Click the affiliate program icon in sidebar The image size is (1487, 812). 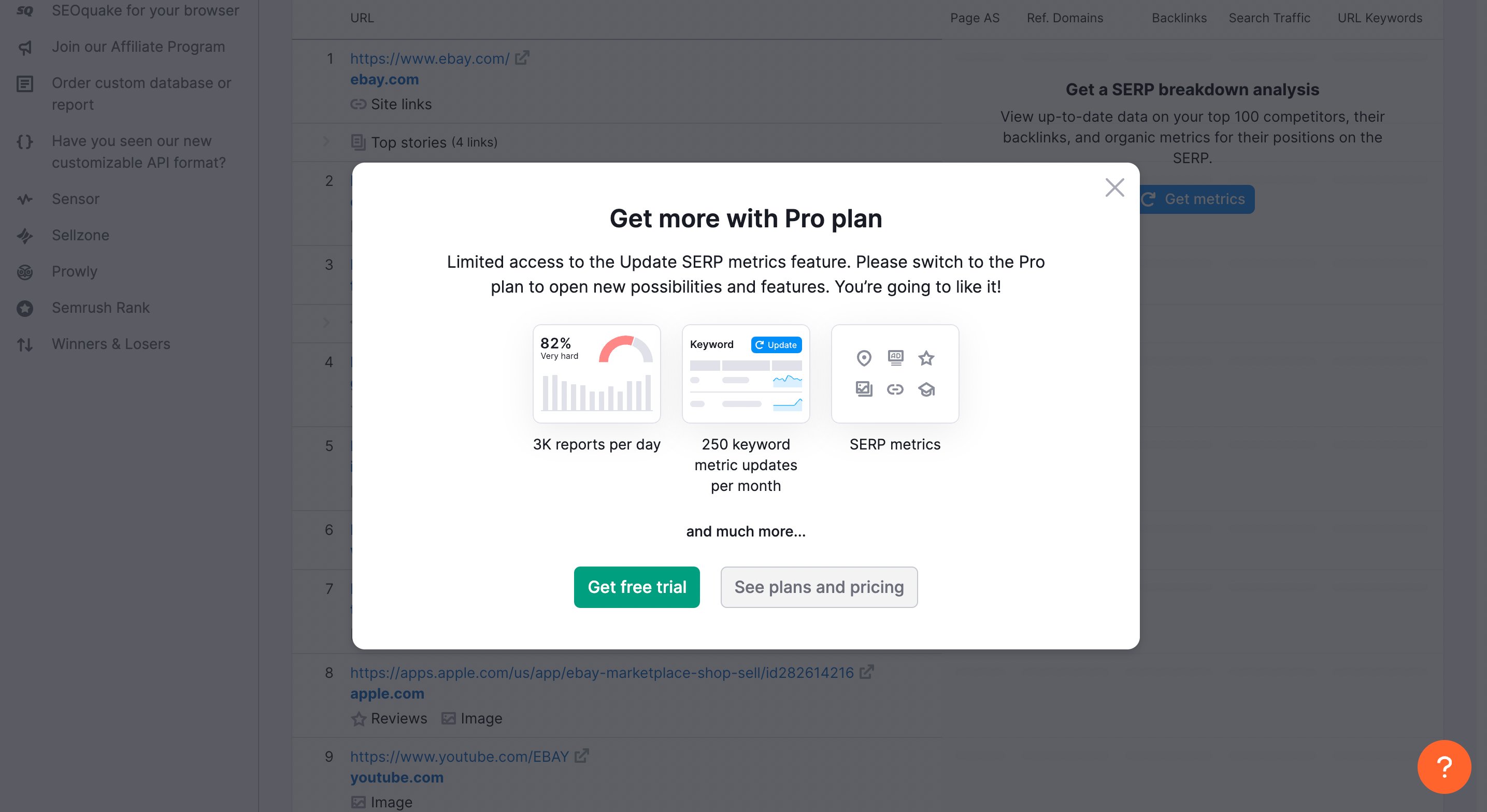pyautogui.click(x=25, y=47)
